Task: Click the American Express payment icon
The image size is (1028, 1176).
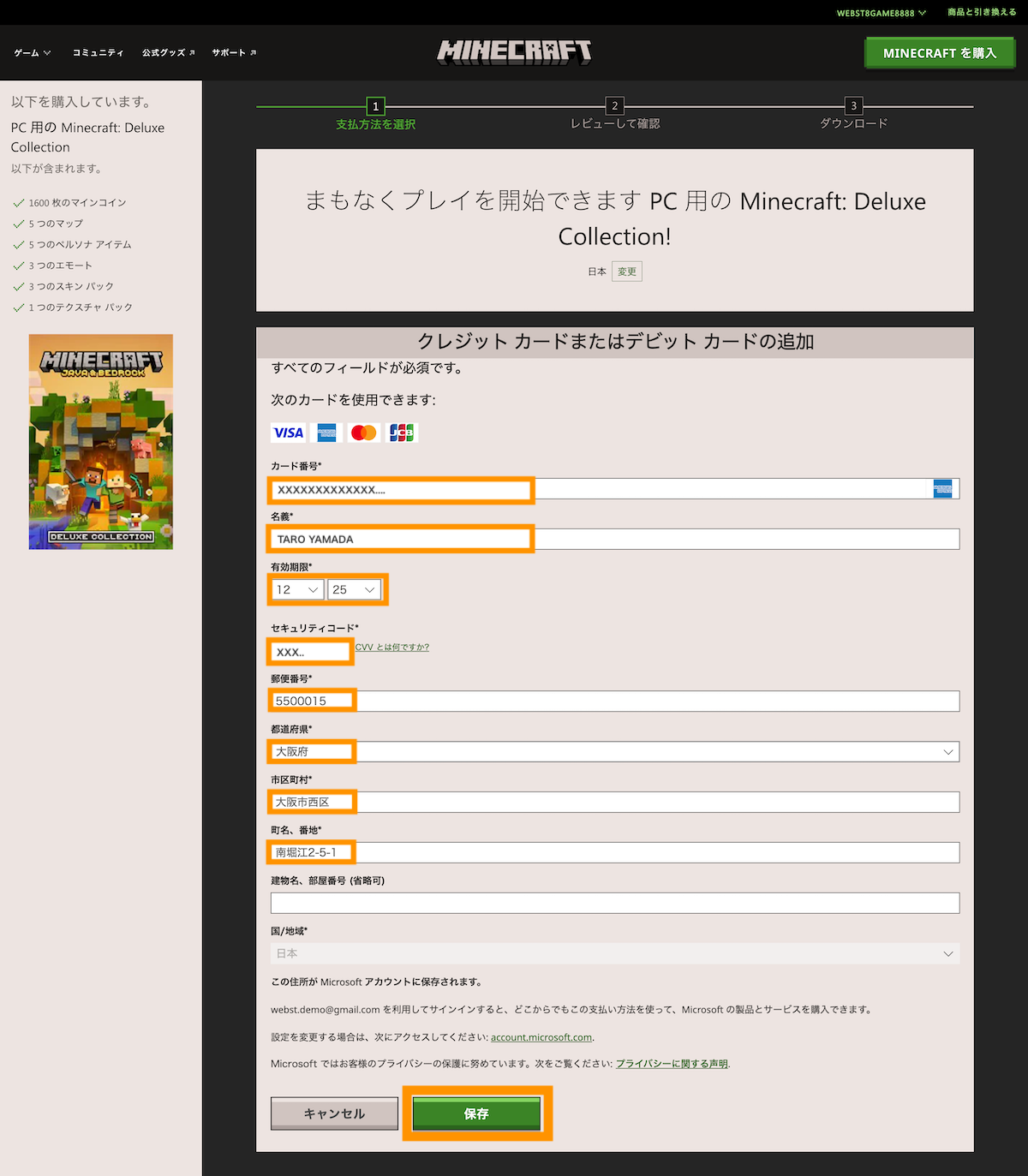Action: 326,433
